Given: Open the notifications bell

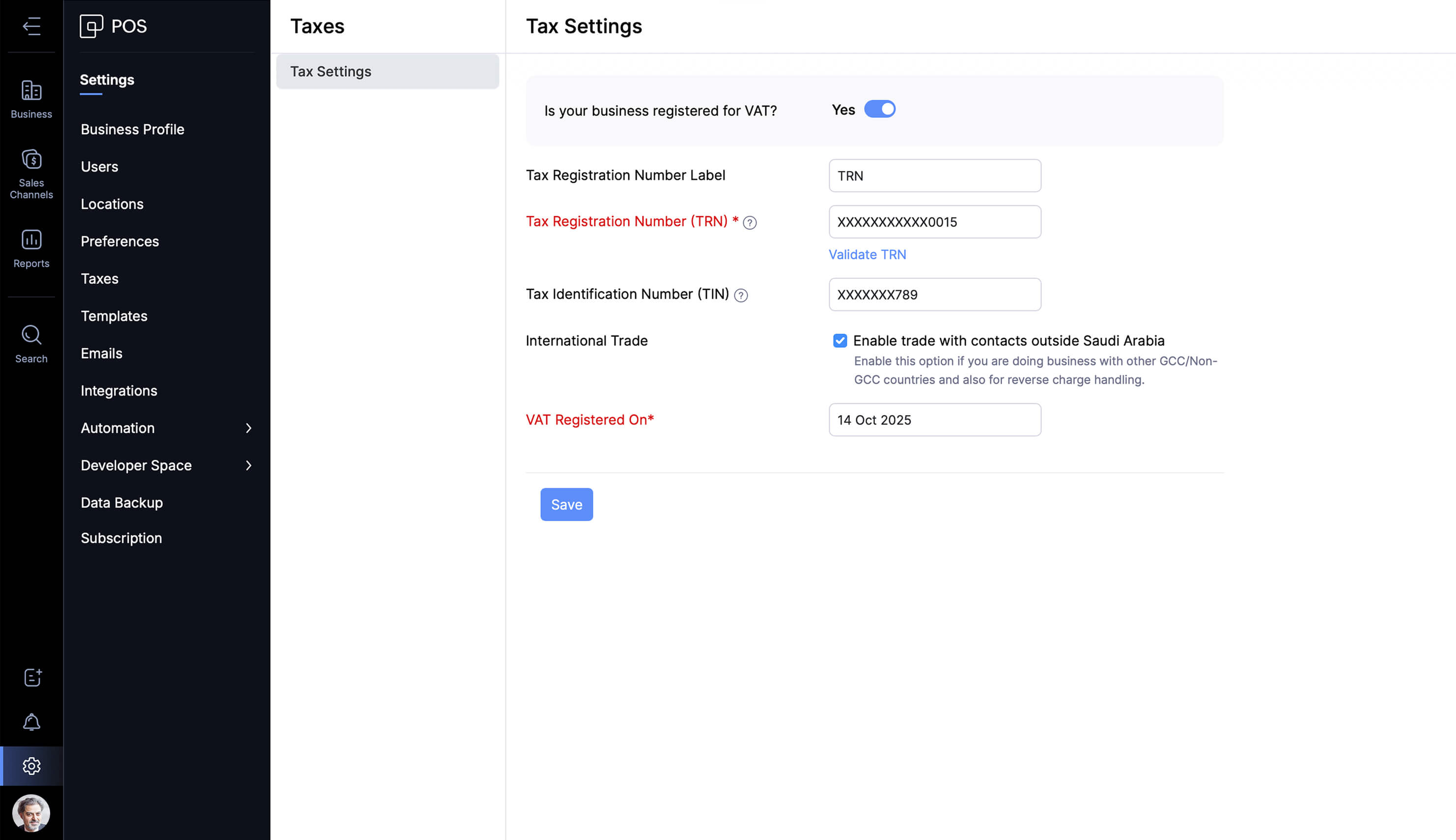Looking at the screenshot, I should pyautogui.click(x=31, y=722).
